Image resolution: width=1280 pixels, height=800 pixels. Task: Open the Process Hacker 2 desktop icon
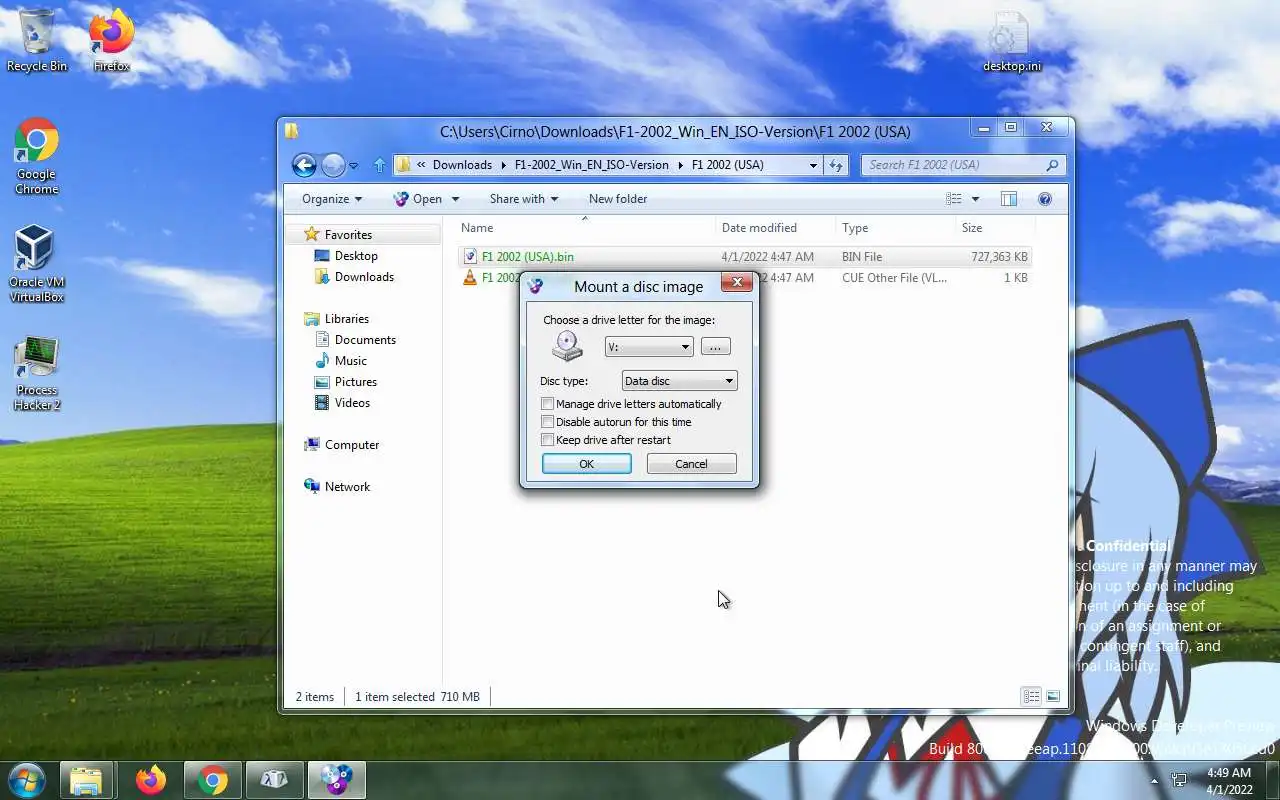pos(36,373)
